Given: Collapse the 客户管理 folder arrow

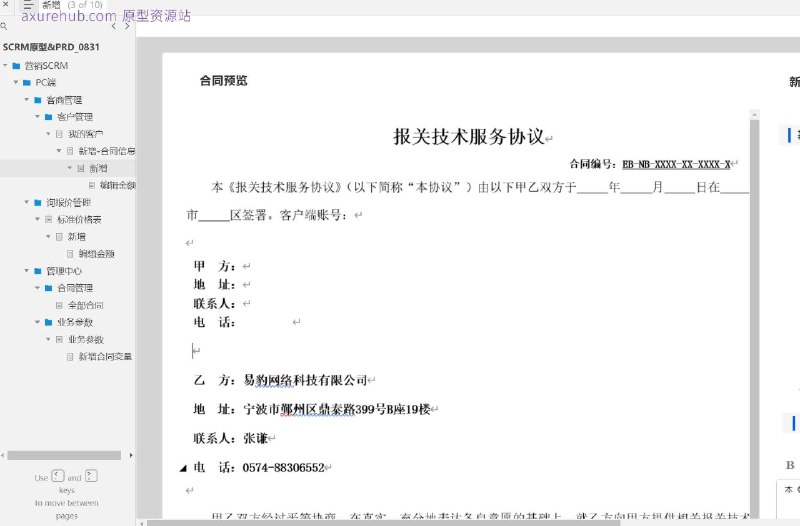Looking at the screenshot, I should coord(37,116).
